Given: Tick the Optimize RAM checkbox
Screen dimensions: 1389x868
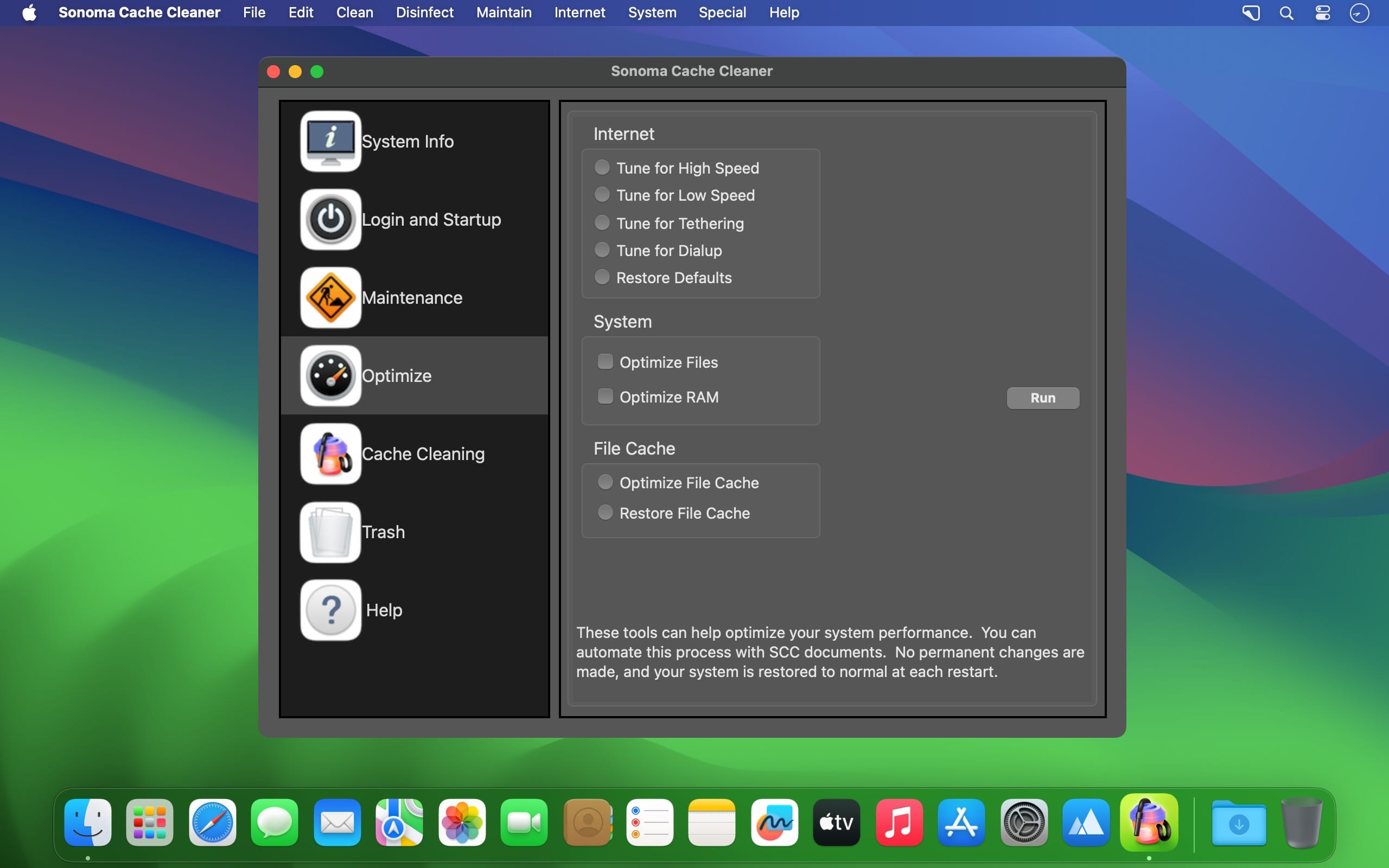Looking at the screenshot, I should coord(605,396).
